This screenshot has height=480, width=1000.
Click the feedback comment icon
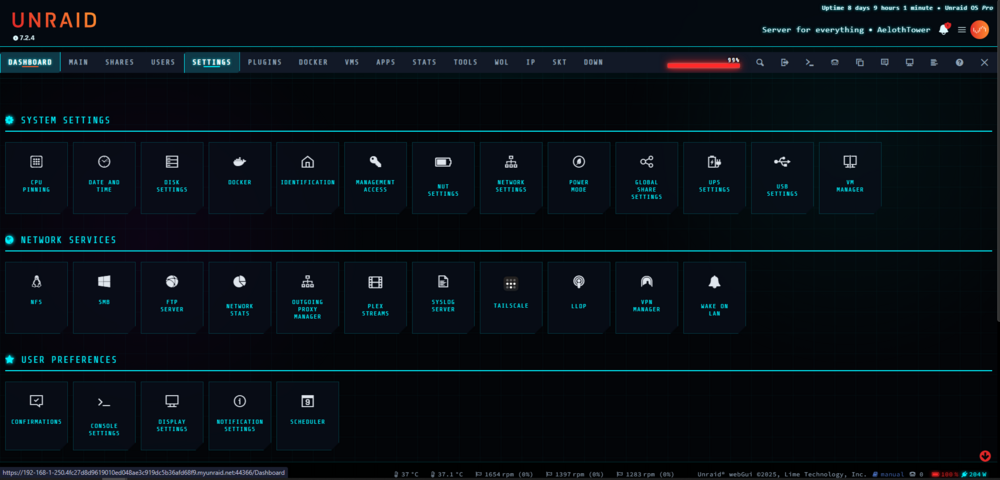[885, 62]
